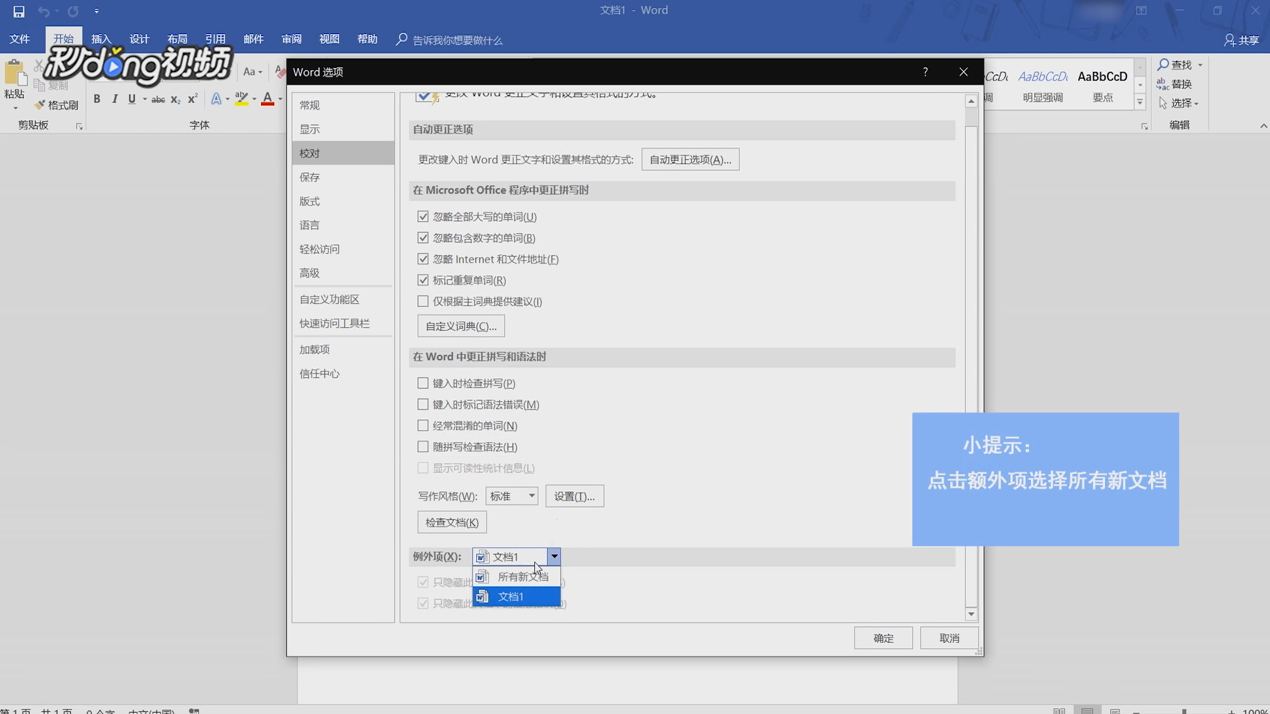This screenshot has height=714, width=1270.
Task: Switch to the 设计 Design tab
Action: coord(139,40)
